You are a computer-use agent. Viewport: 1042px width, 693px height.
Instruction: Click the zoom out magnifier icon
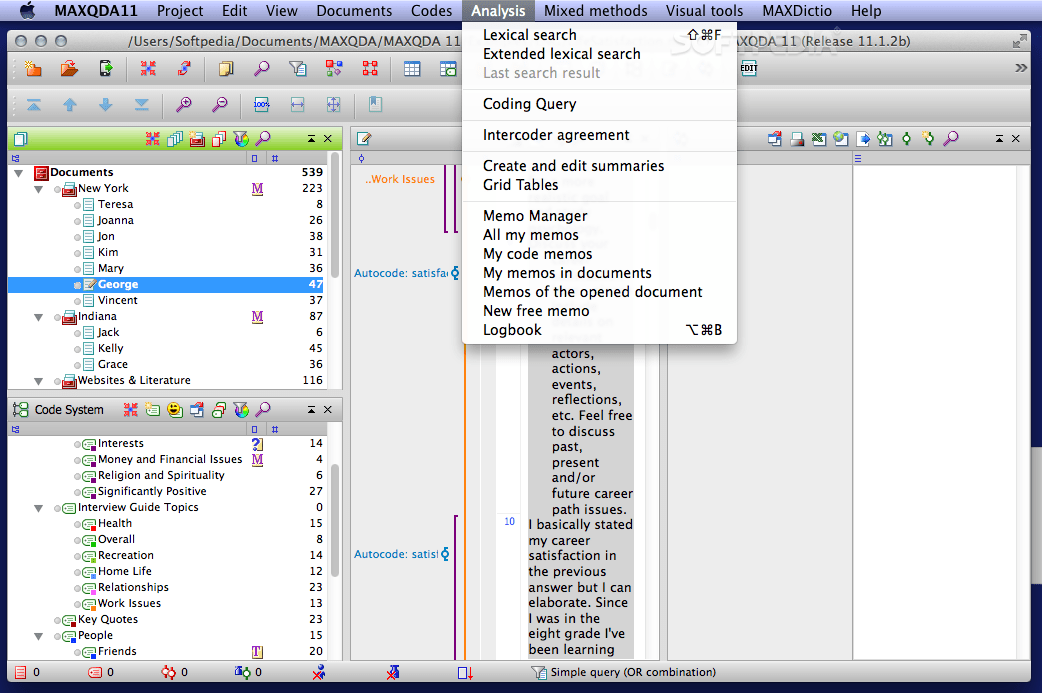pyautogui.click(x=219, y=104)
